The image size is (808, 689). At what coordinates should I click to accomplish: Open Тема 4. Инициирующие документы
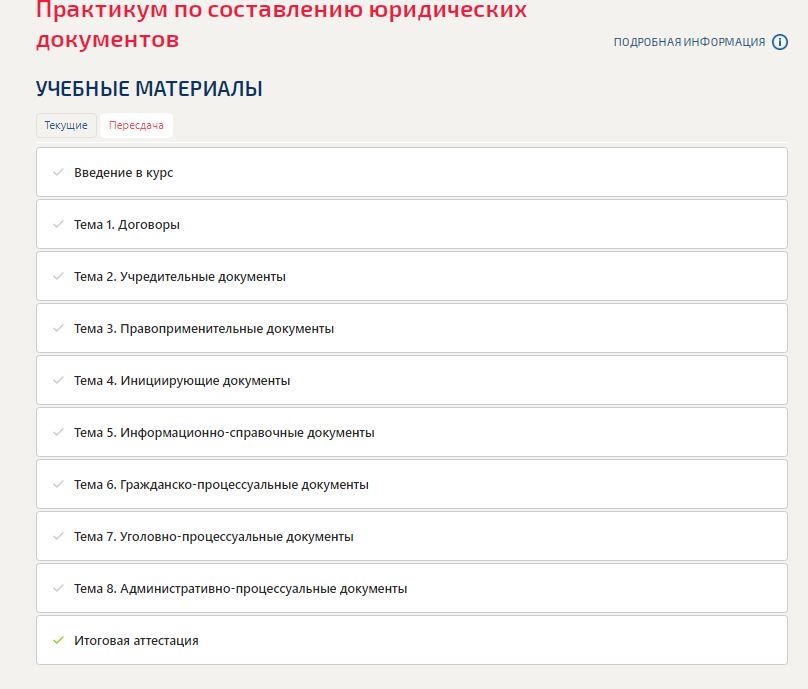click(x=182, y=381)
